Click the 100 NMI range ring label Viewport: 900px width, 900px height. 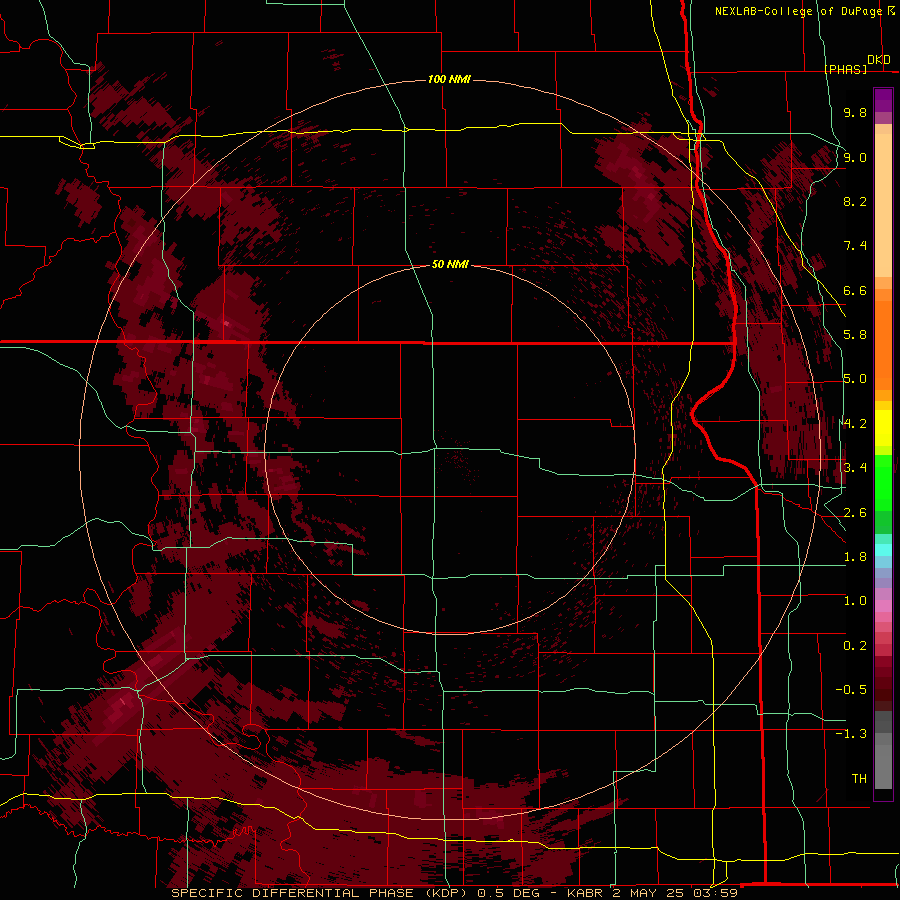449,79
